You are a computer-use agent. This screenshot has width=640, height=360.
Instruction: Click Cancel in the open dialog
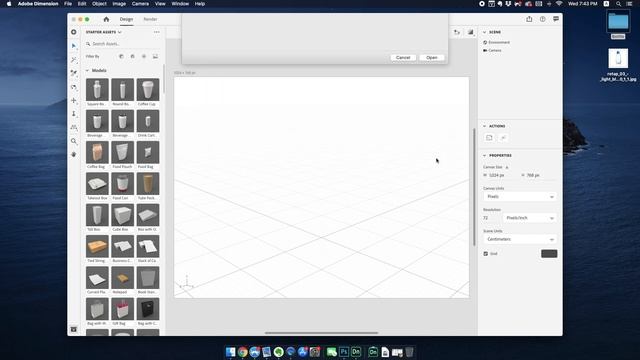pos(403,58)
